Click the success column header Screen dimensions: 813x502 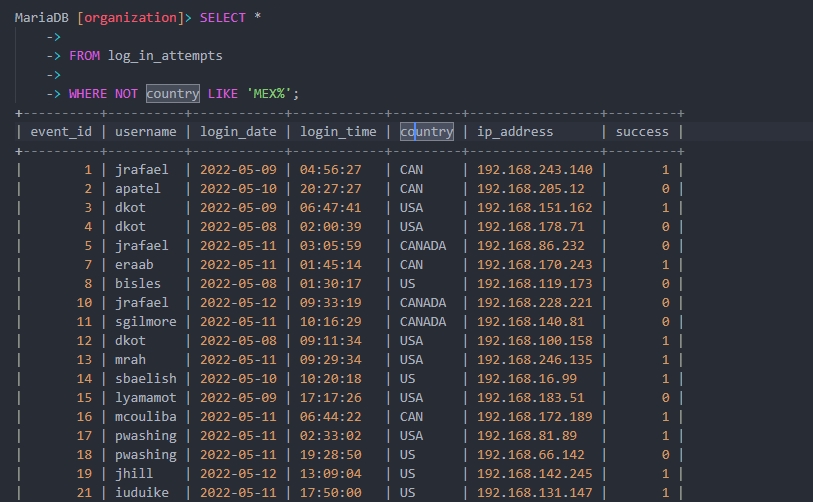(642, 131)
